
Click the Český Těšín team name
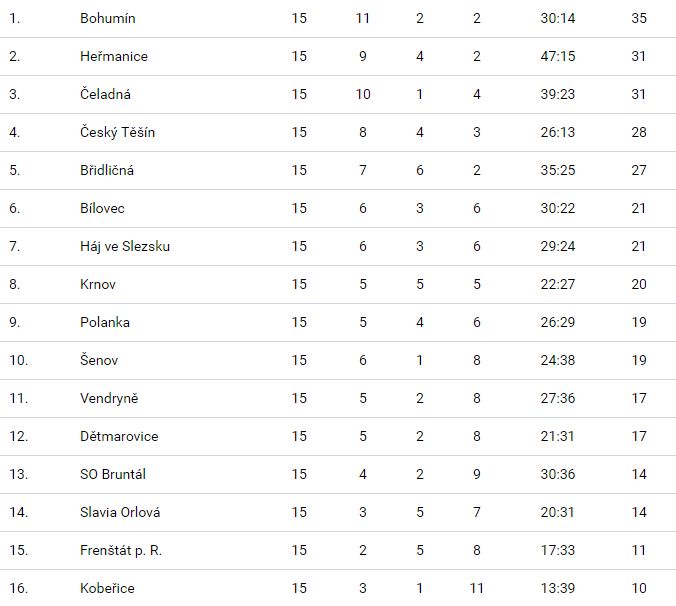coord(117,133)
